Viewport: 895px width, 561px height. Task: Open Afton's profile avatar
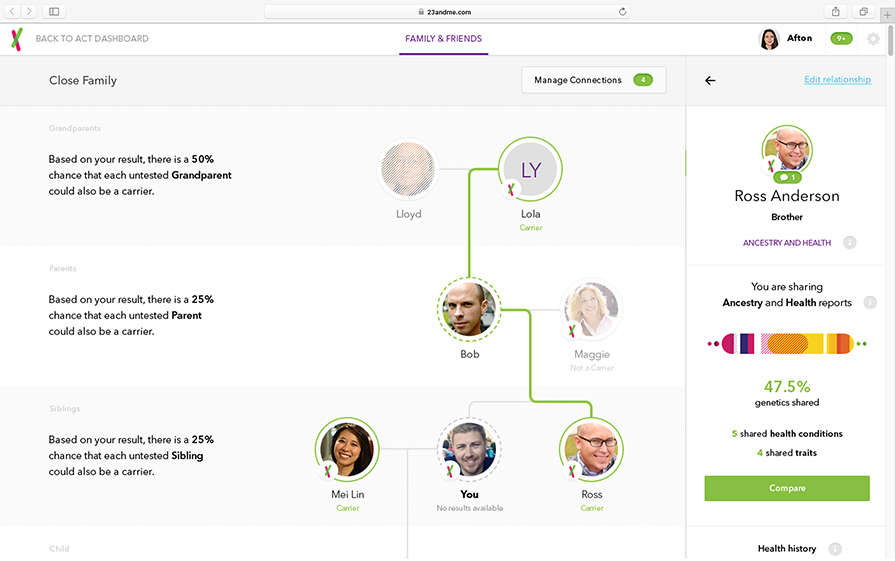[769, 39]
